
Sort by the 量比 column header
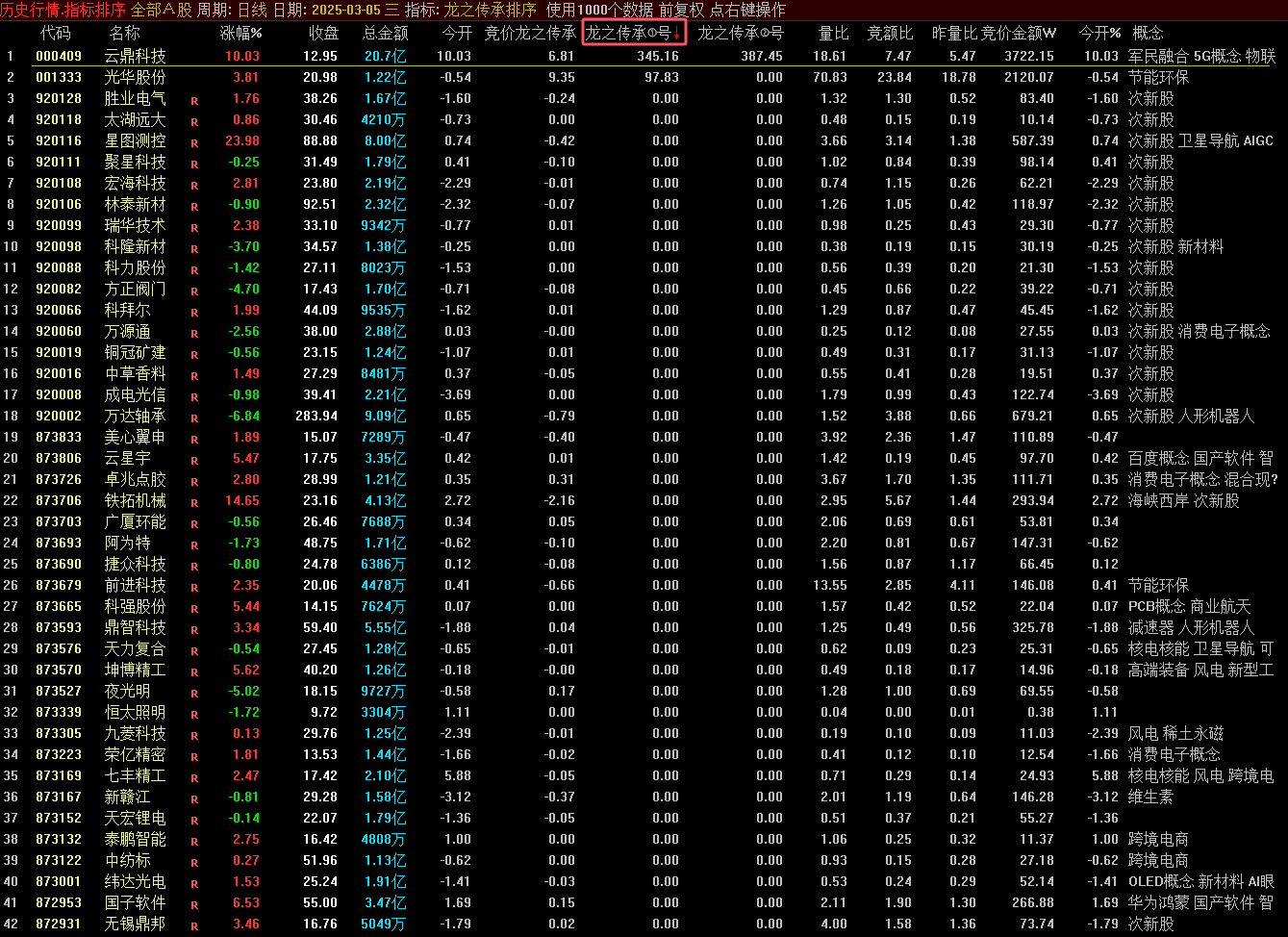point(833,34)
